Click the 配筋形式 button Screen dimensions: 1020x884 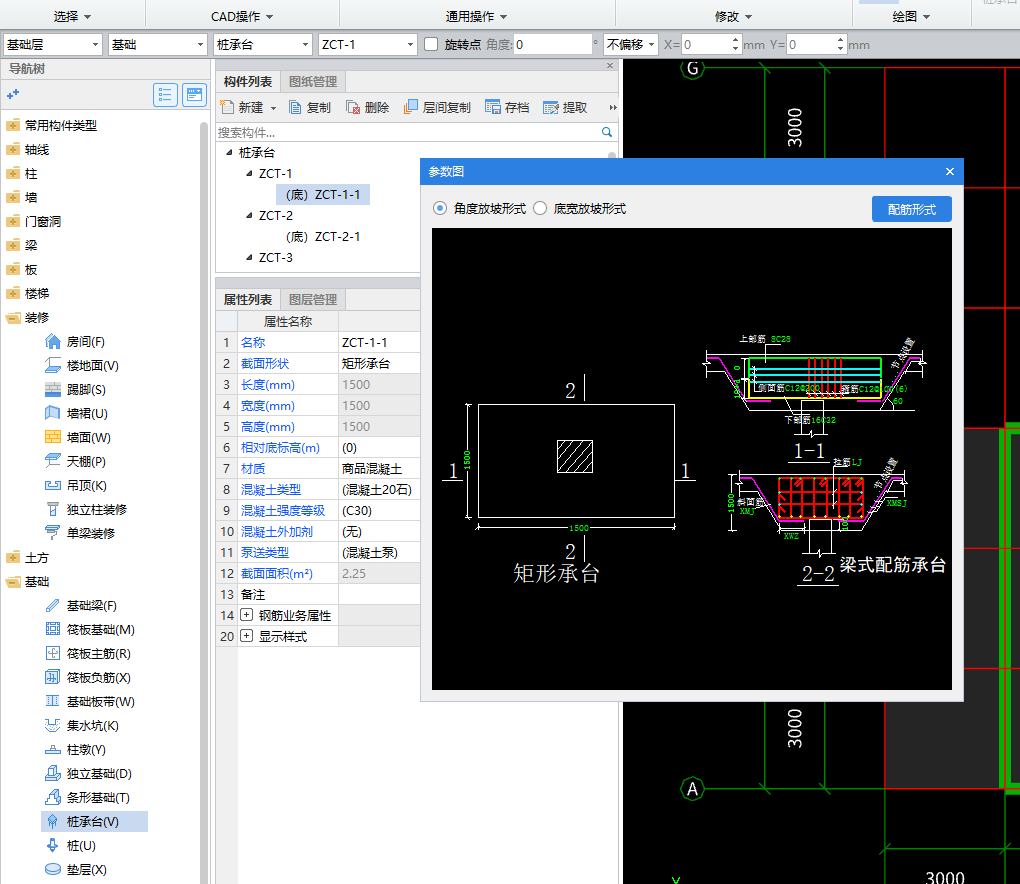tap(911, 209)
